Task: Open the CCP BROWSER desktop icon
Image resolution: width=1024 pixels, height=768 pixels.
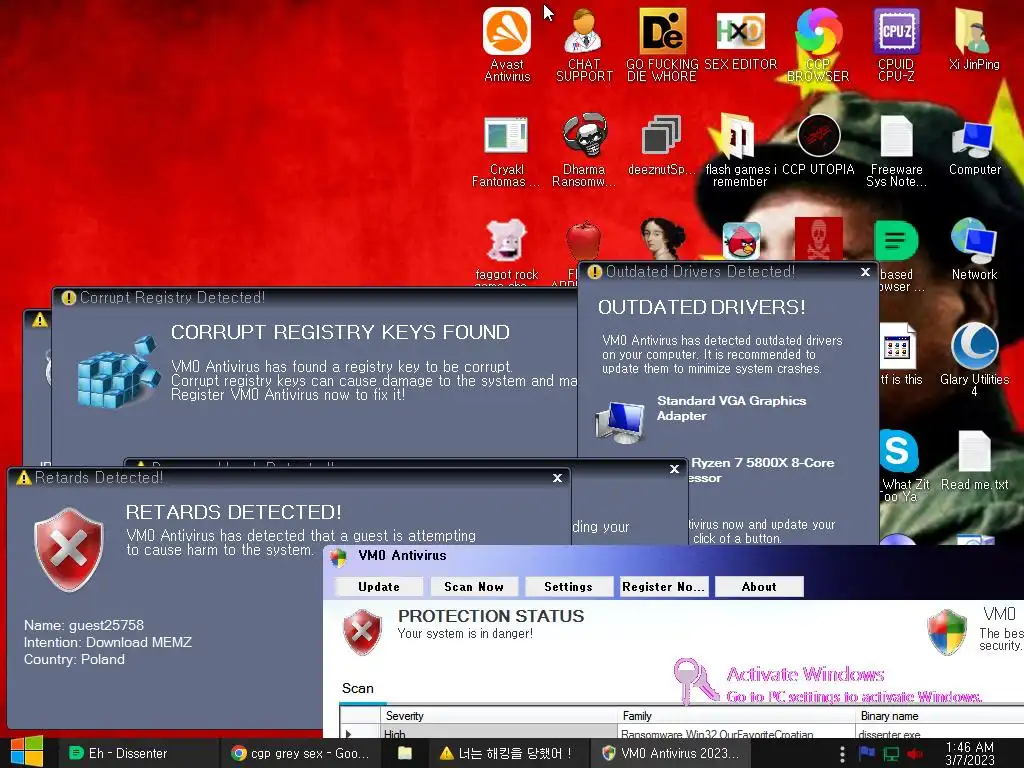Action: click(x=818, y=44)
